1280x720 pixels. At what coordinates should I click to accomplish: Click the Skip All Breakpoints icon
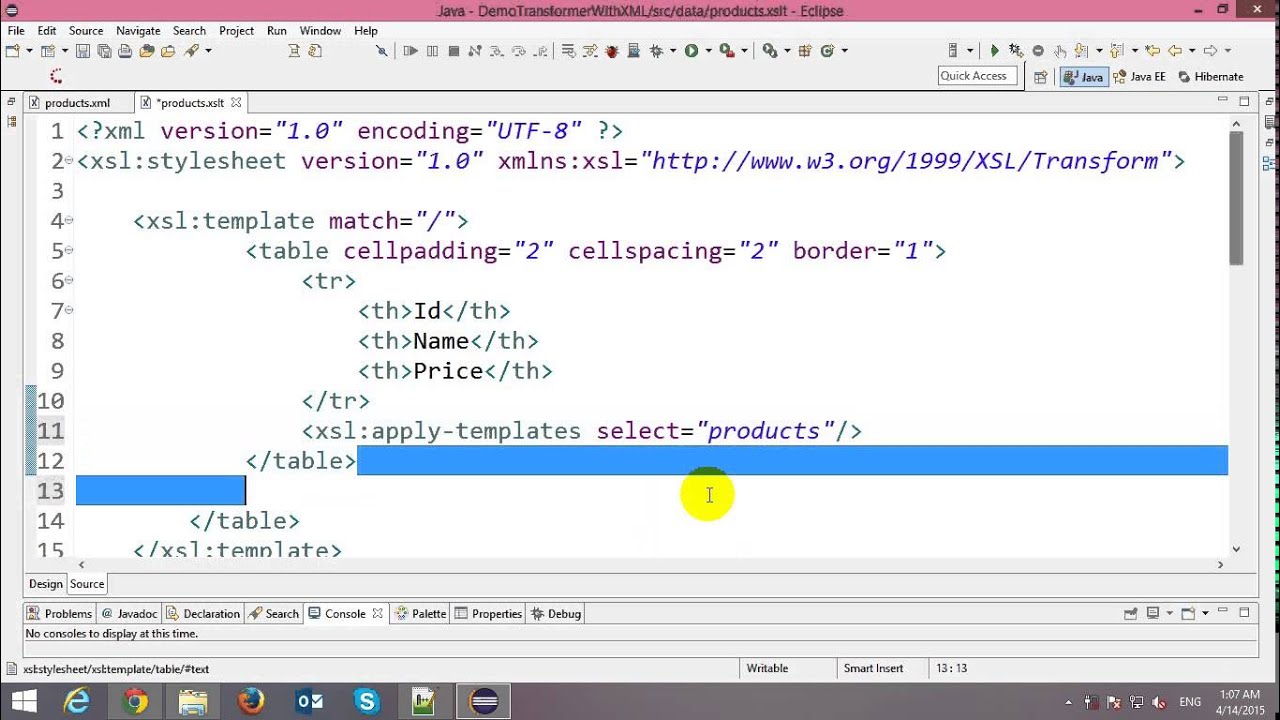pos(381,50)
